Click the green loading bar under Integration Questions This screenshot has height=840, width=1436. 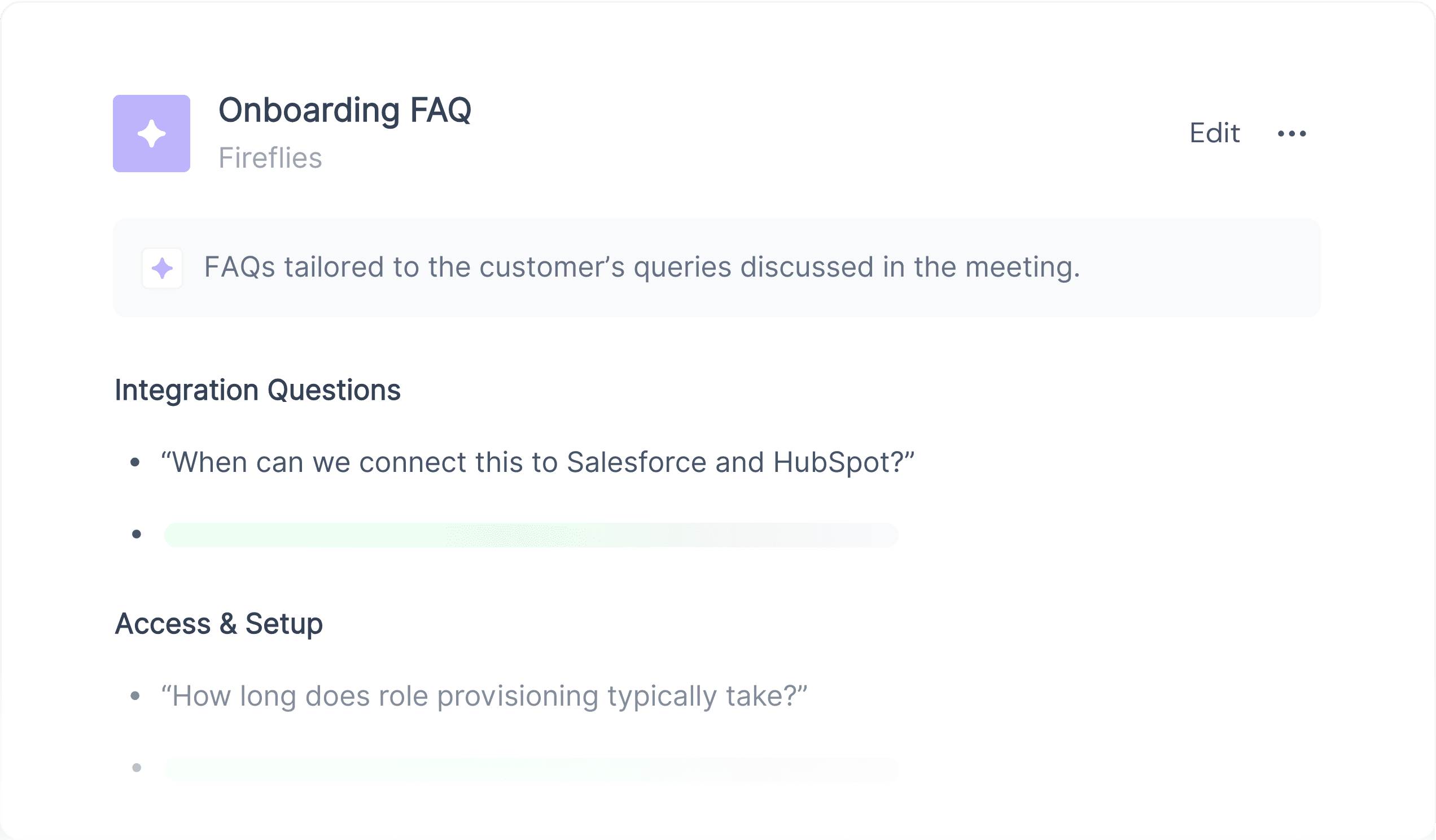point(531,535)
